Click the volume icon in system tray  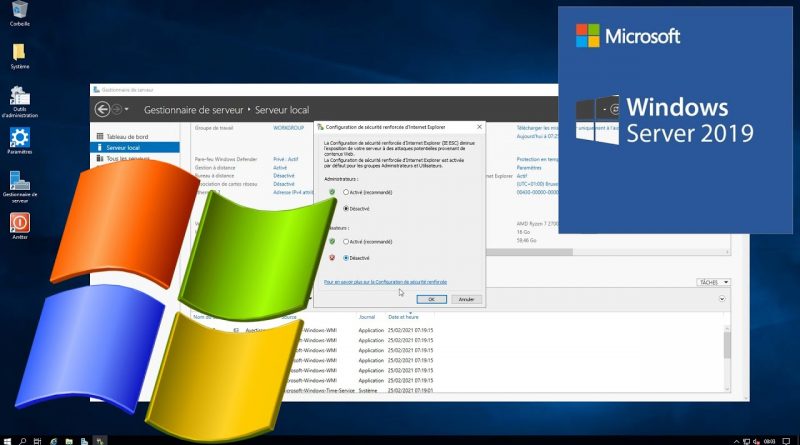[x=756, y=441]
